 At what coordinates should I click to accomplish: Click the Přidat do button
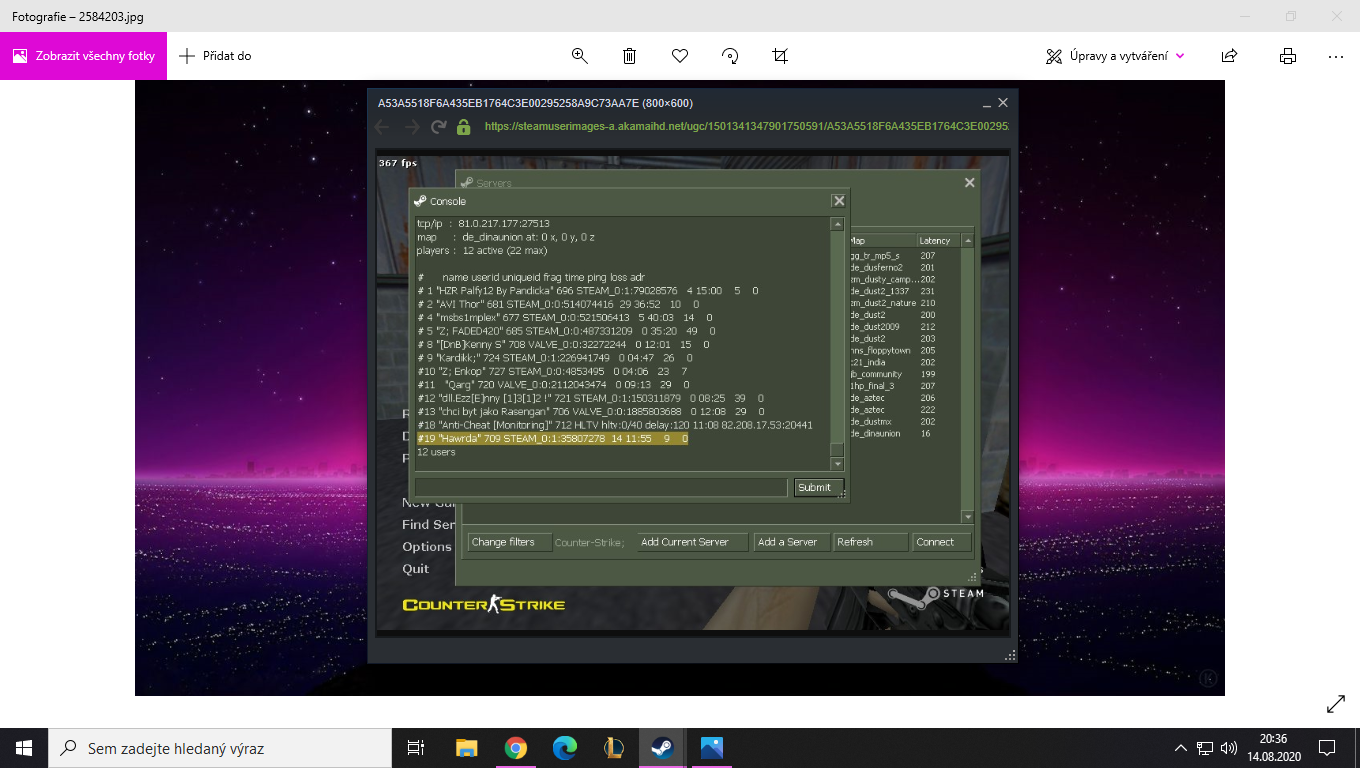pyautogui.click(x=215, y=56)
